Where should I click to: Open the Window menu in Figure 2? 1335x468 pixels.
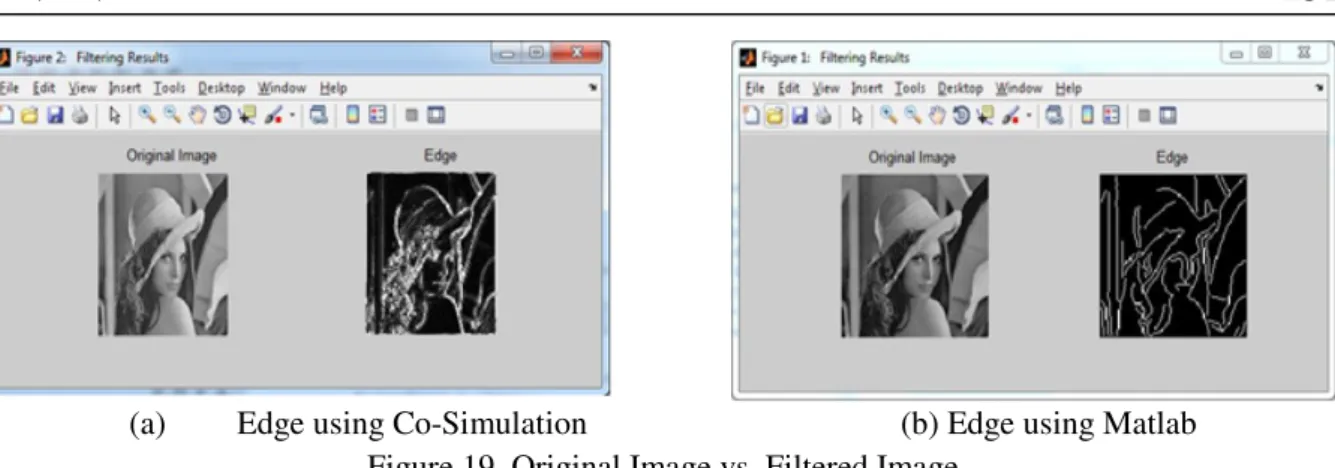282,88
